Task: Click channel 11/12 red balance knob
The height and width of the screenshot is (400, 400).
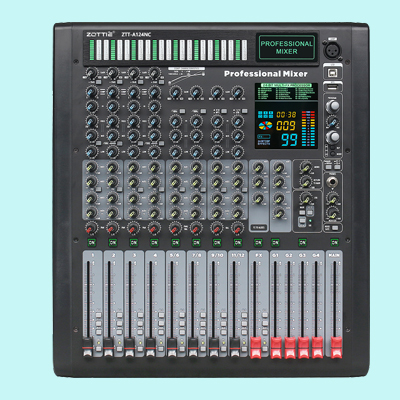Action: pos(238,228)
